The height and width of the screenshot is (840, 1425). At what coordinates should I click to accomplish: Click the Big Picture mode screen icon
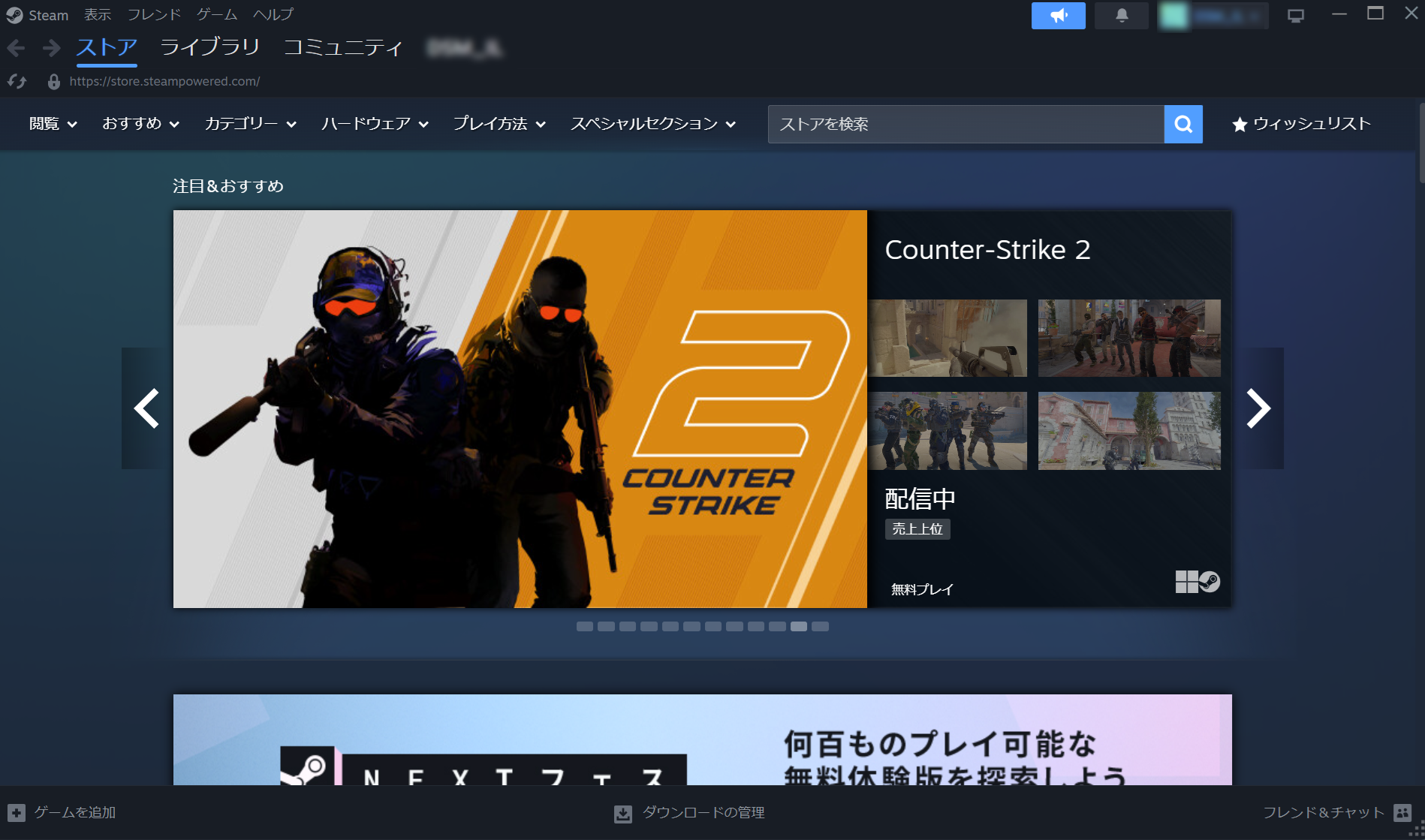(1294, 15)
